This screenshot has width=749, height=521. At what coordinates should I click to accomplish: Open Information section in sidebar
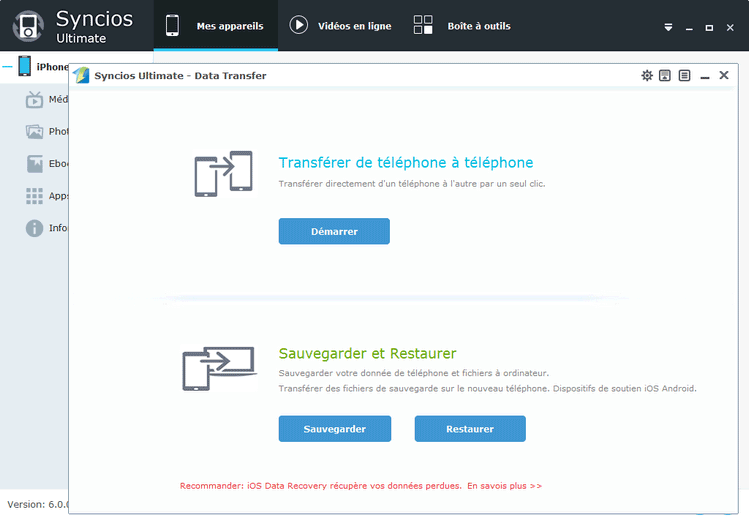[47, 228]
